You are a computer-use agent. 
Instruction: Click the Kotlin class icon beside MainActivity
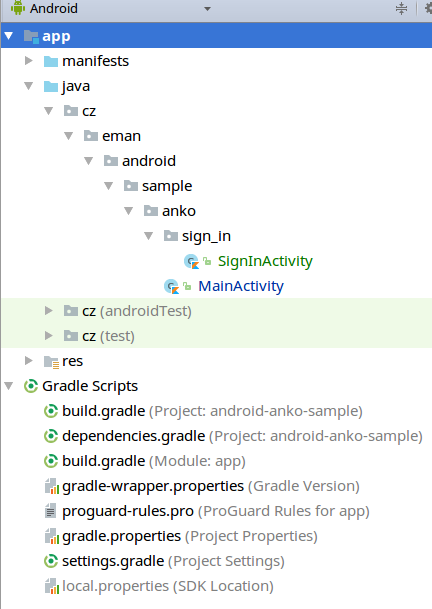[171, 287]
